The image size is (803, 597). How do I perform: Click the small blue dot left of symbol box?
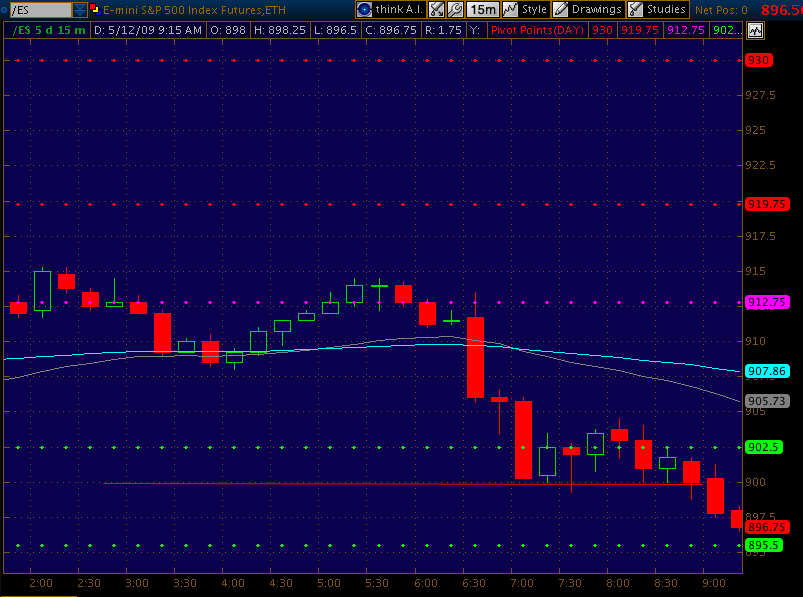pos(5,9)
